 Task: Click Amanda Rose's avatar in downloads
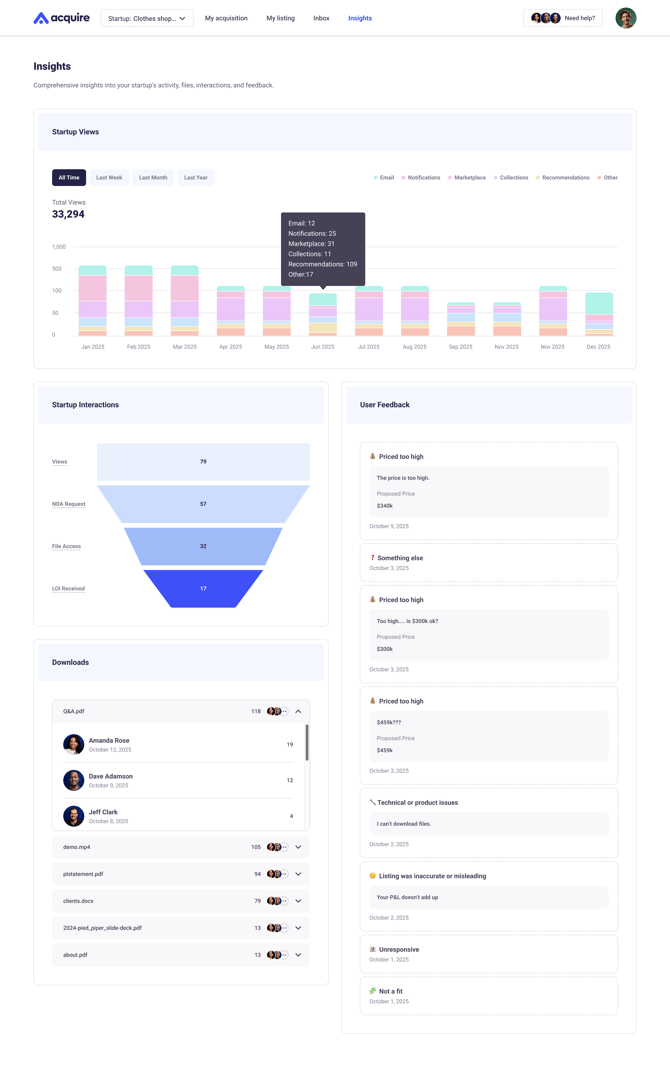pyautogui.click(x=74, y=744)
